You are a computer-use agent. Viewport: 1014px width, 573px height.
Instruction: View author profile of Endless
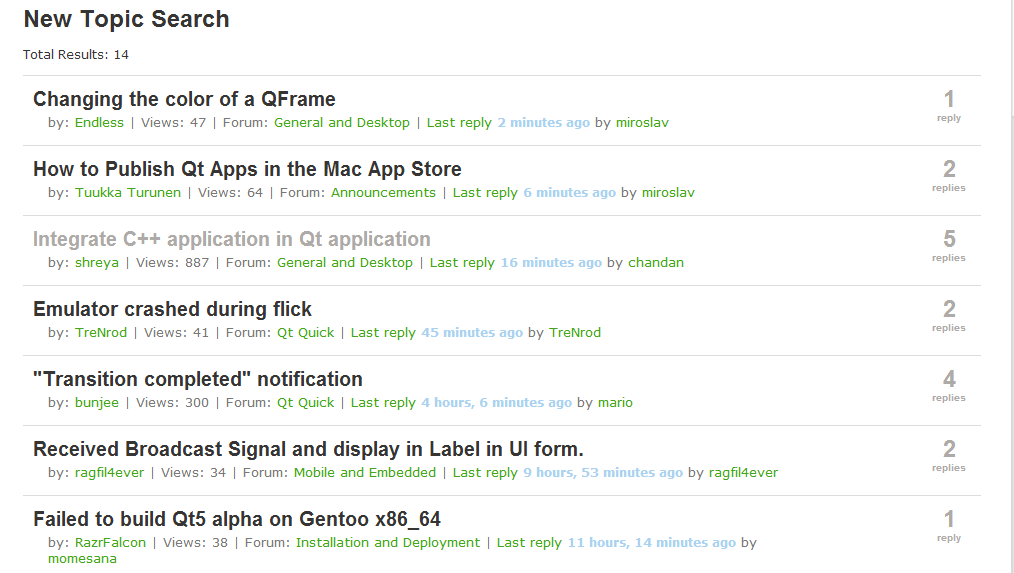tap(99, 122)
